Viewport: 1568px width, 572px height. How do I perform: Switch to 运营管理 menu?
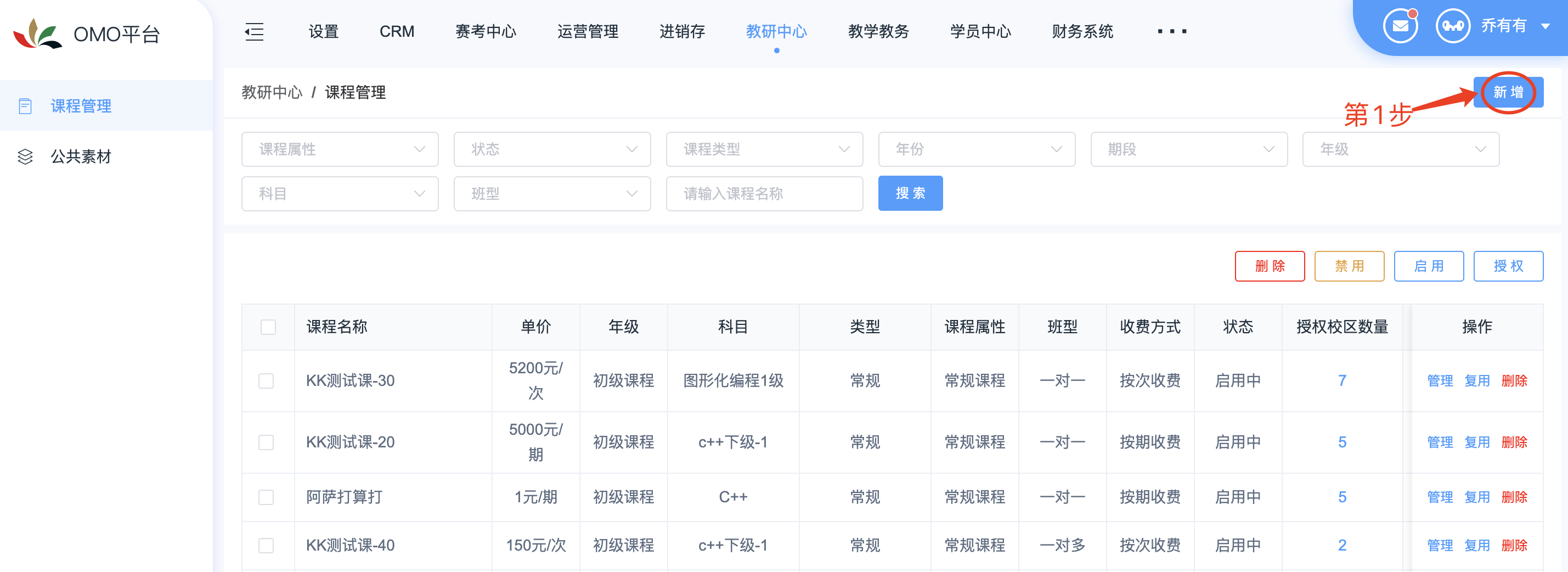click(x=588, y=31)
